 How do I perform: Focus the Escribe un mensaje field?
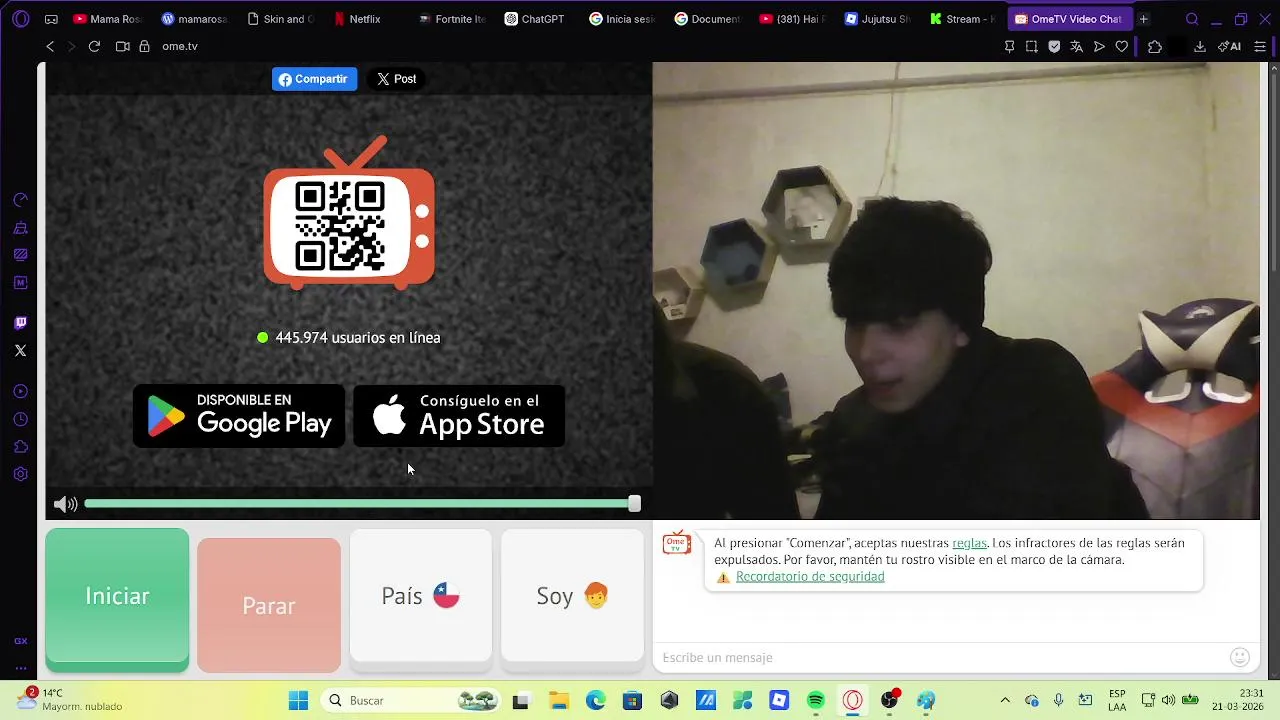coord(940,657)
